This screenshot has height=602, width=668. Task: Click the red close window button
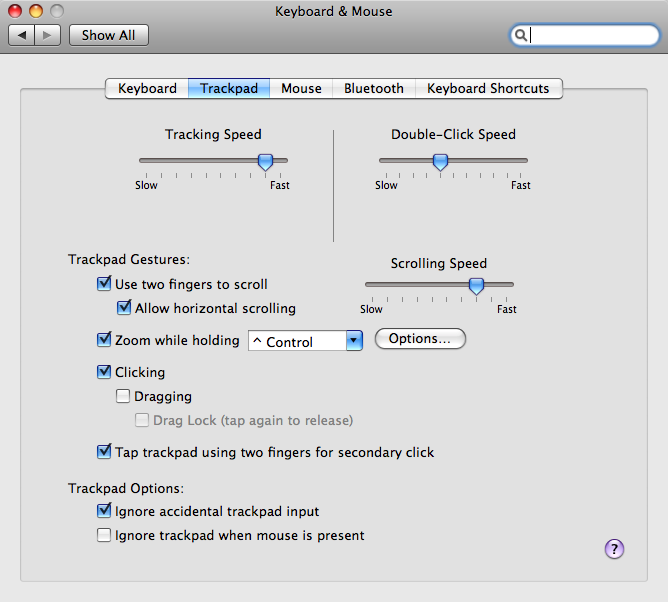pyautogui.click(x=15, y=11)
